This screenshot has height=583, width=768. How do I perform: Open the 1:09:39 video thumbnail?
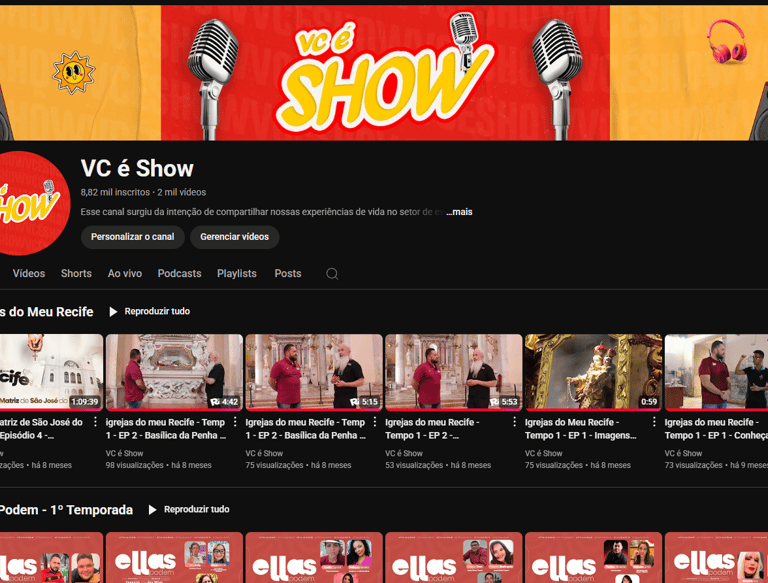click(x=51, y=372)
